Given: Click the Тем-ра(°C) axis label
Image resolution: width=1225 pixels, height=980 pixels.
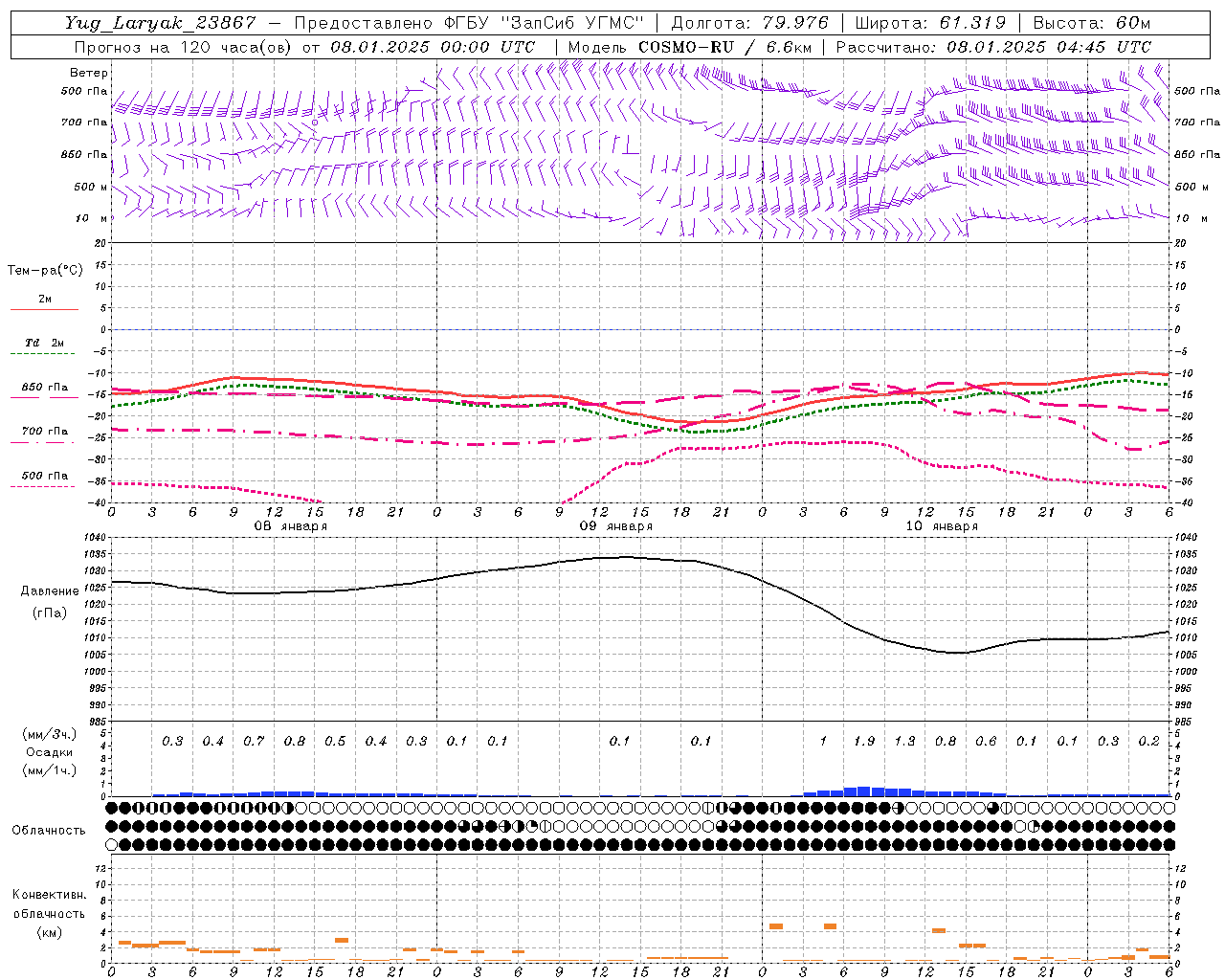Looking at the screenshot, I should tap(45, 270).
